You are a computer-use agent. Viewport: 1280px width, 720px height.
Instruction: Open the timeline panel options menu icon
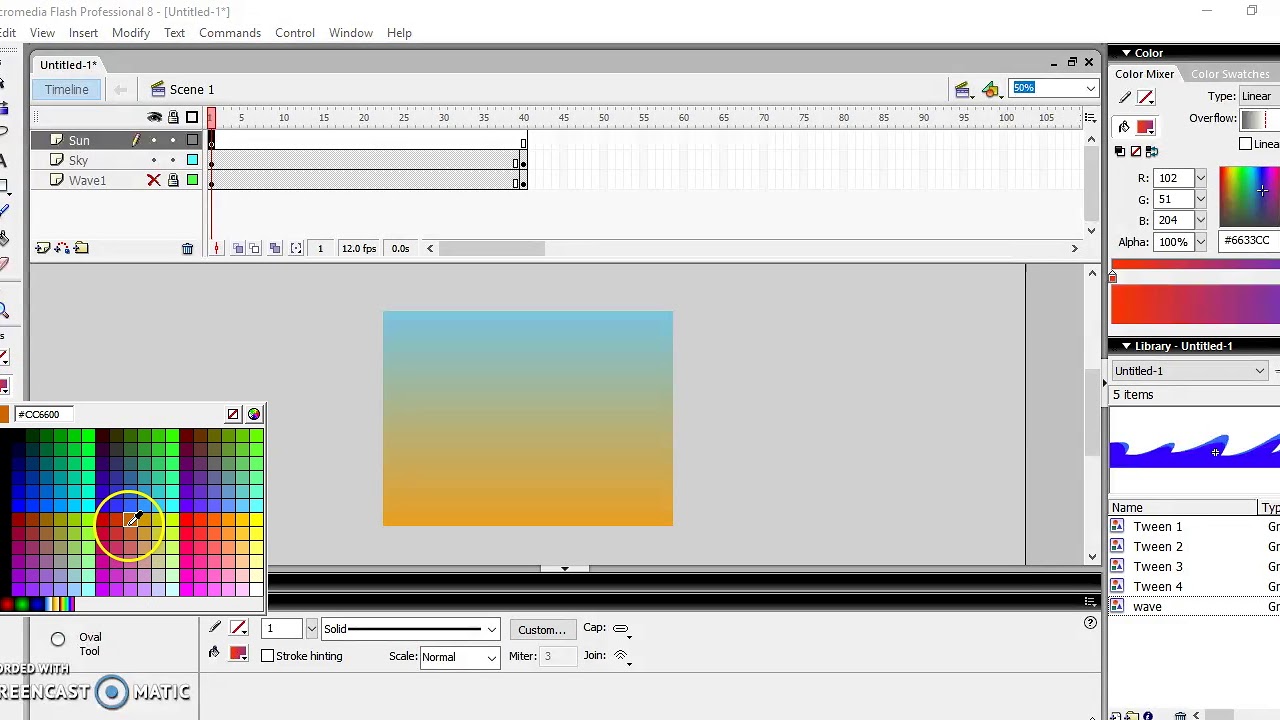tap(1090, 118)
